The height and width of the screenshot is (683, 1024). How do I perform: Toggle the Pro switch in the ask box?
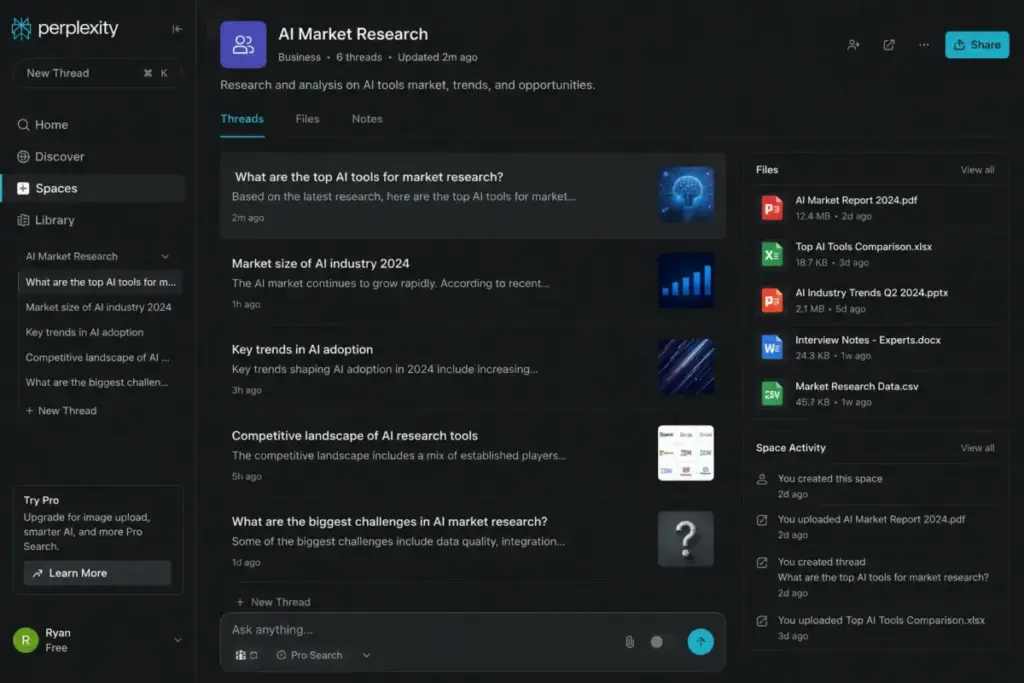660,642
